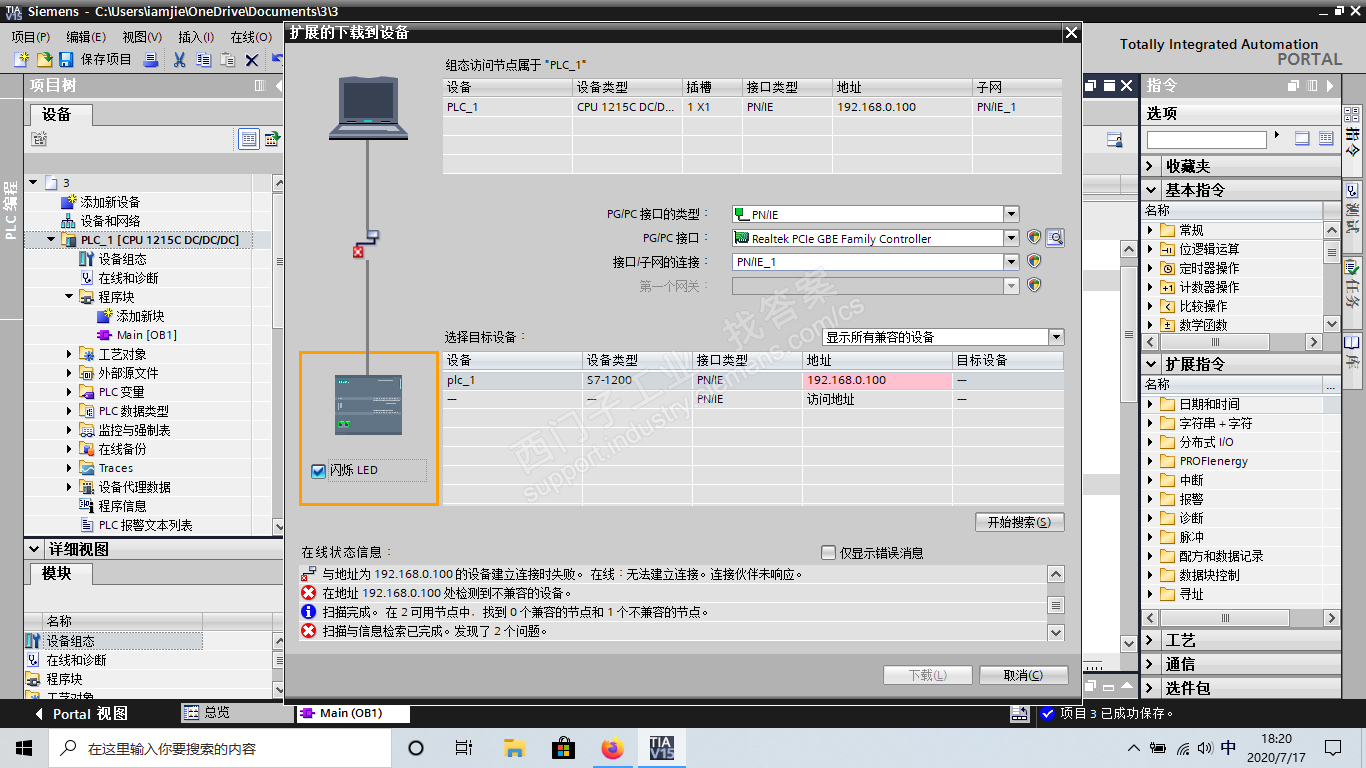Viewport: 1366px width, 768px height.
Task: Click the TIA V15 taskbar icon
Action: click(661, 748)
